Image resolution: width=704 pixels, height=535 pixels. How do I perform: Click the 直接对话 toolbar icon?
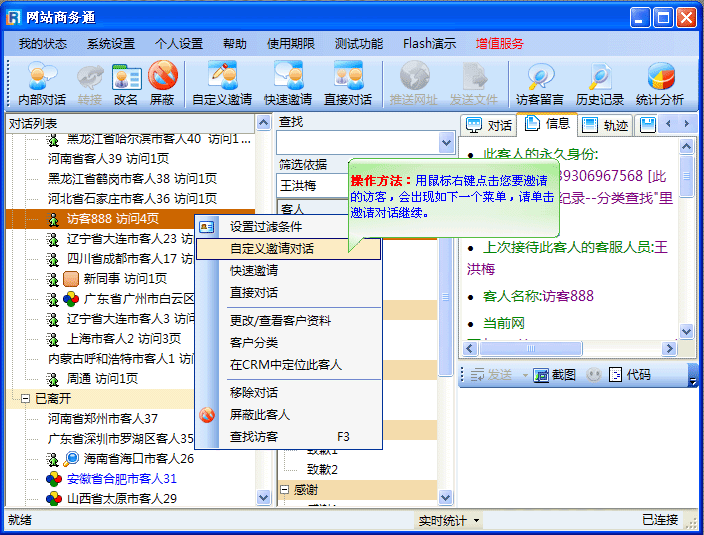348,83
